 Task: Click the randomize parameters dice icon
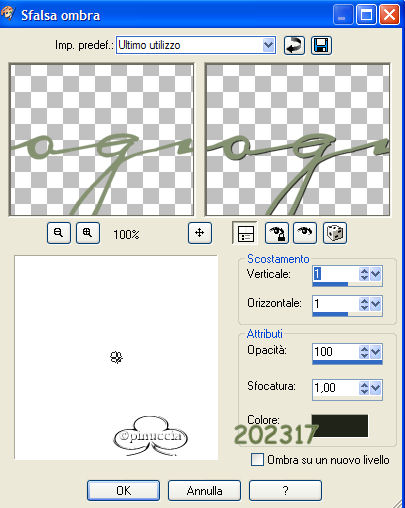[x=335, y=233]
